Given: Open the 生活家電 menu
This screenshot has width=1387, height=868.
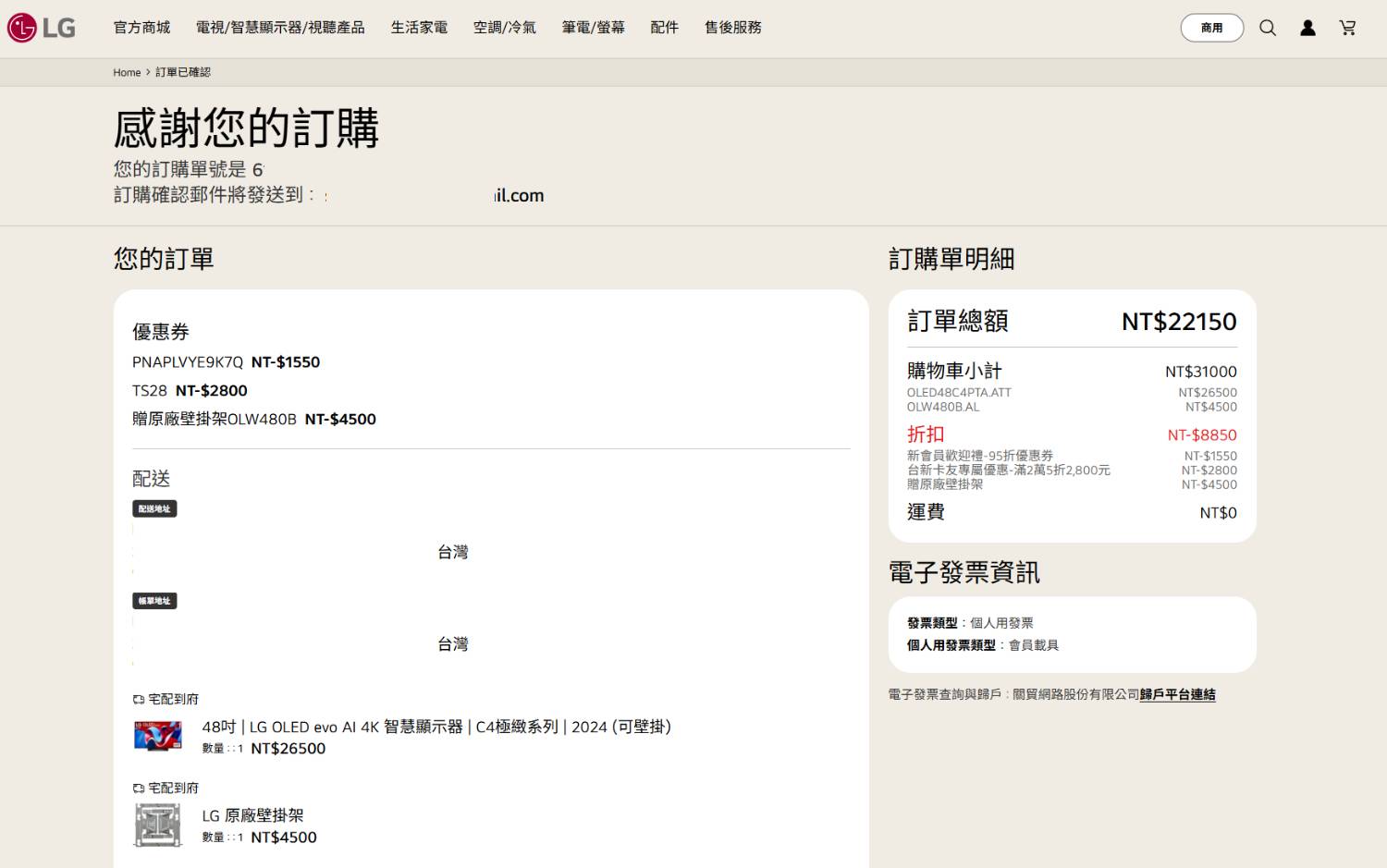Looking at the screenshot, I should 419,28.
